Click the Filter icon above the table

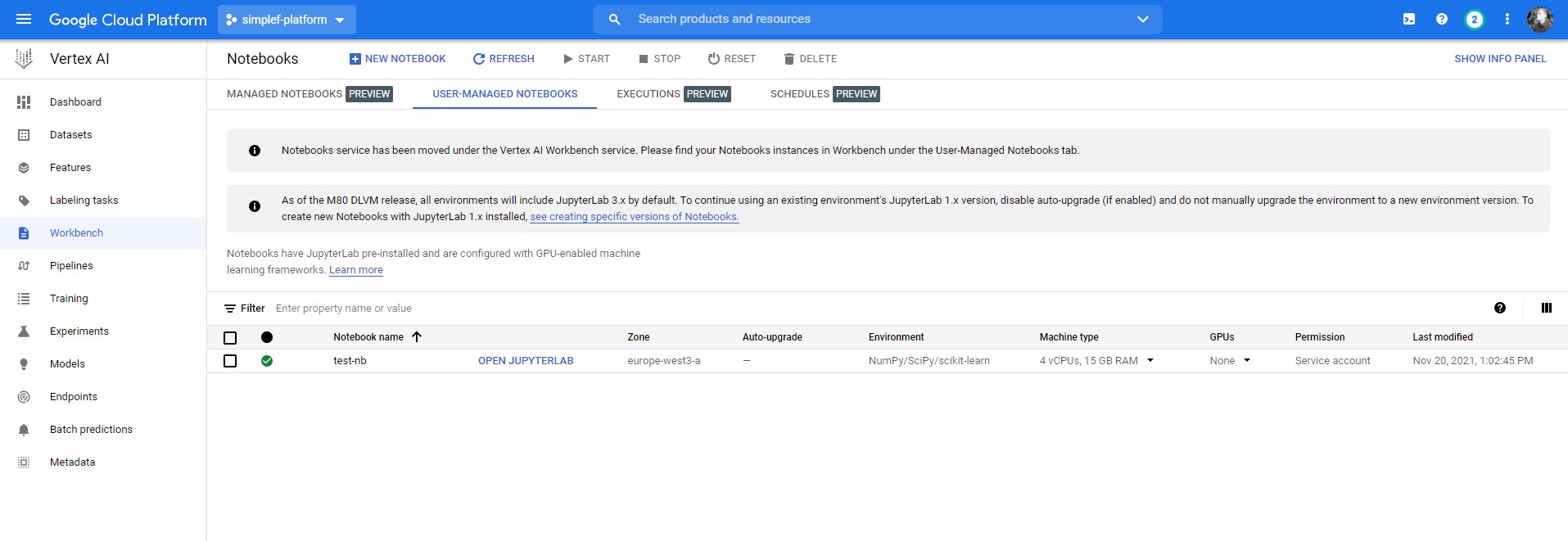click(230, 309)
